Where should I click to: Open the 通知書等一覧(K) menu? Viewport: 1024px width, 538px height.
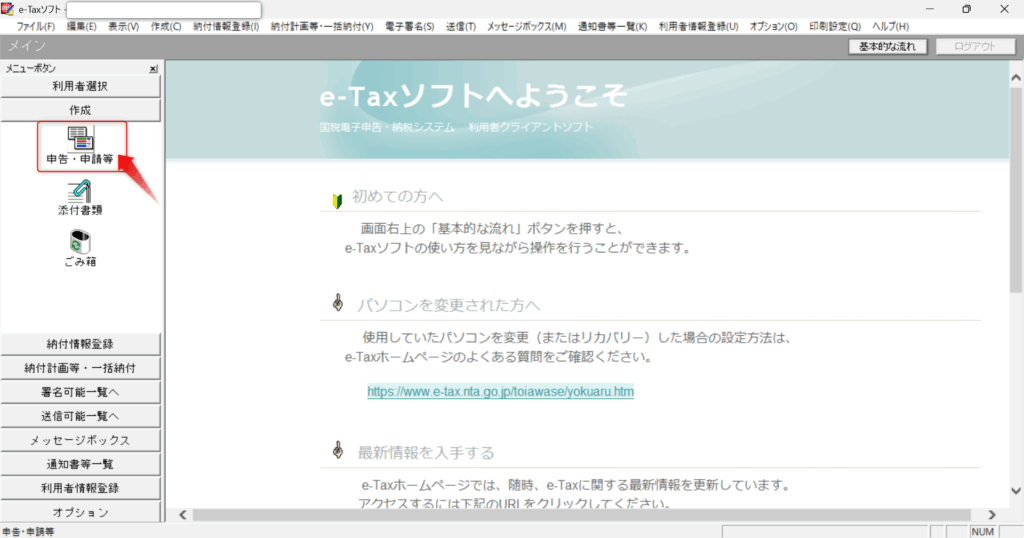(x=612, y=27)
